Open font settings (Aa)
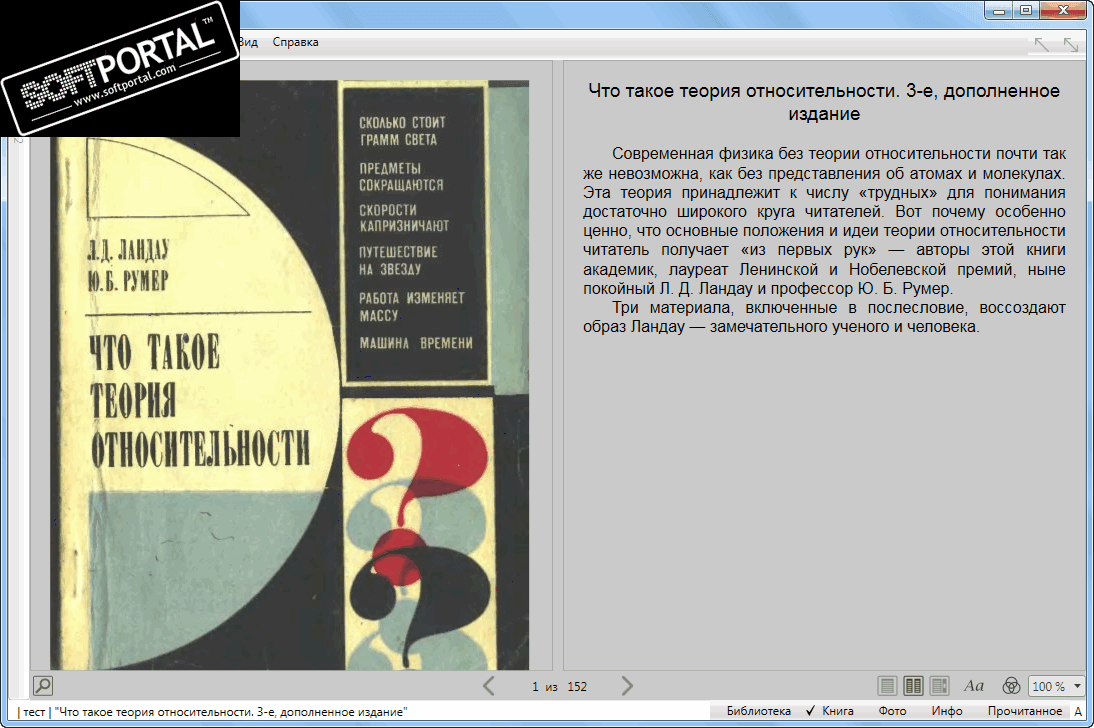The image size is (1094, 728). (x=974, y=686)
